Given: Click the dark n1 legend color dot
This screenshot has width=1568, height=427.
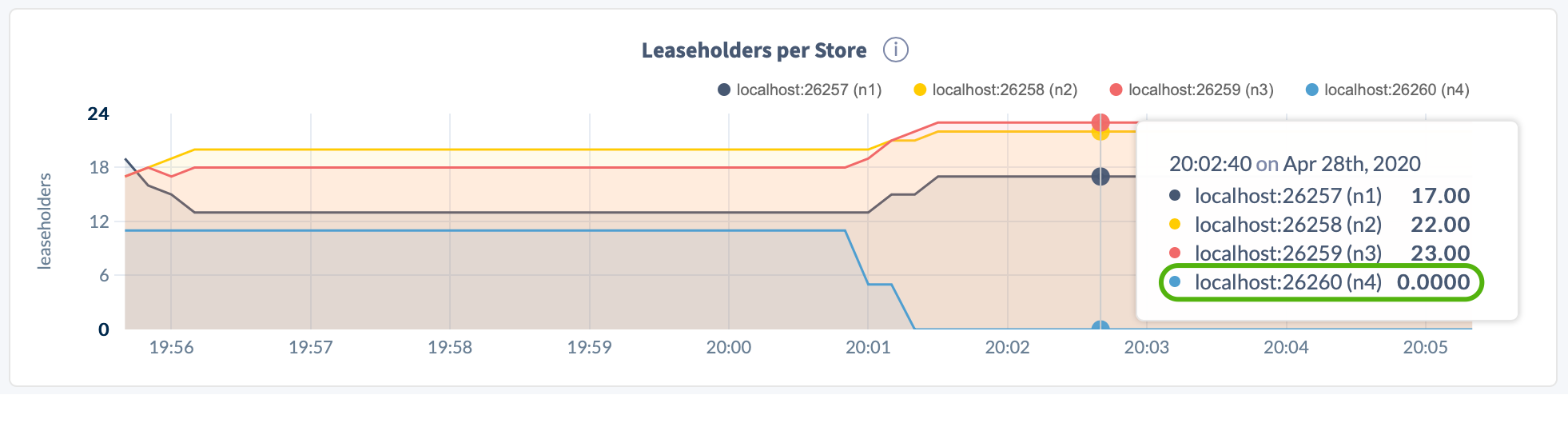Looking at the screenshot, I should 724,90.
